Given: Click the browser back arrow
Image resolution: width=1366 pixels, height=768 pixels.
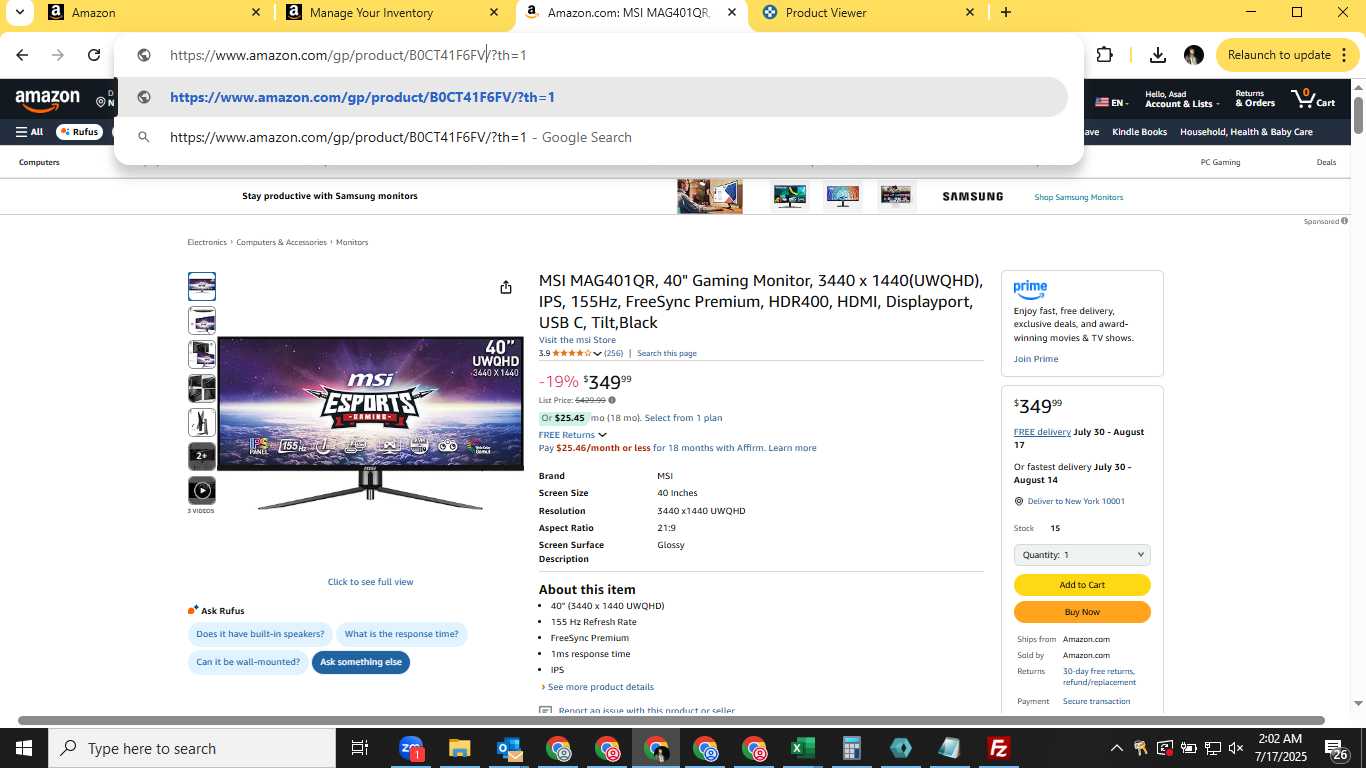Looking at the screenshot, I should 22,55.
